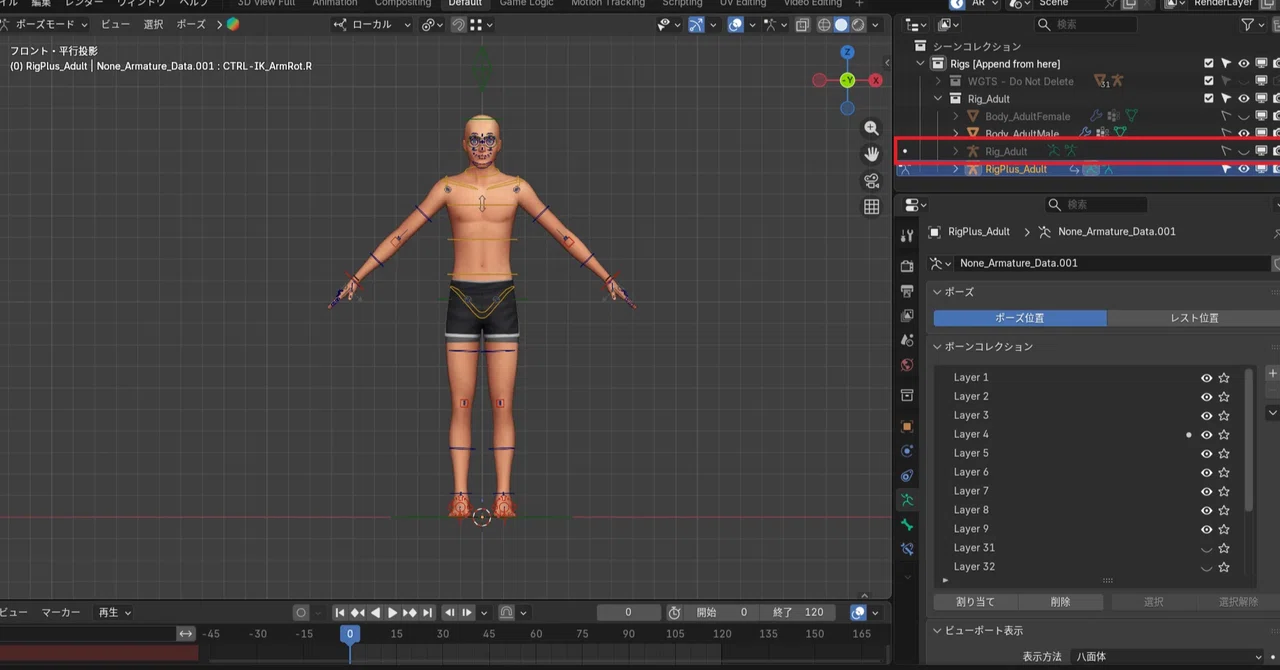
Task: Switch to the Scripting workspace tab
Action: (683, 4)
